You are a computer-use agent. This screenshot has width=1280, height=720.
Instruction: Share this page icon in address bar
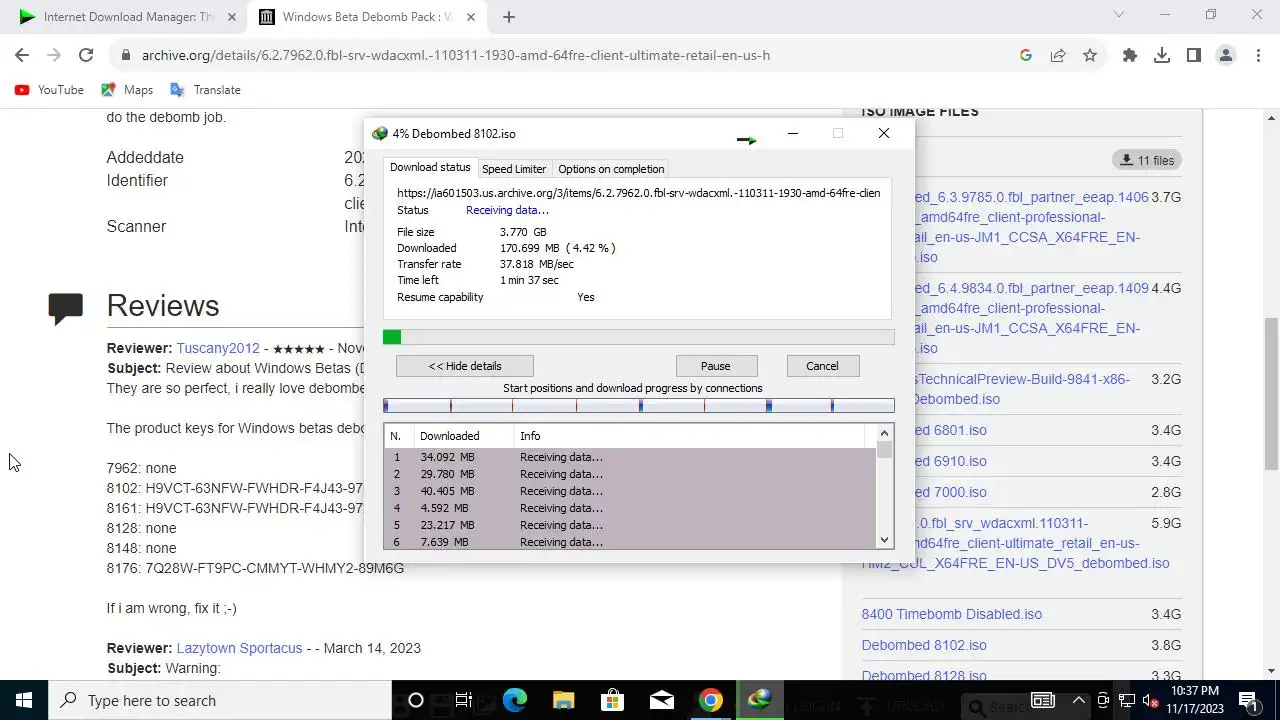pyautogui.click(x=1058, y=56)
